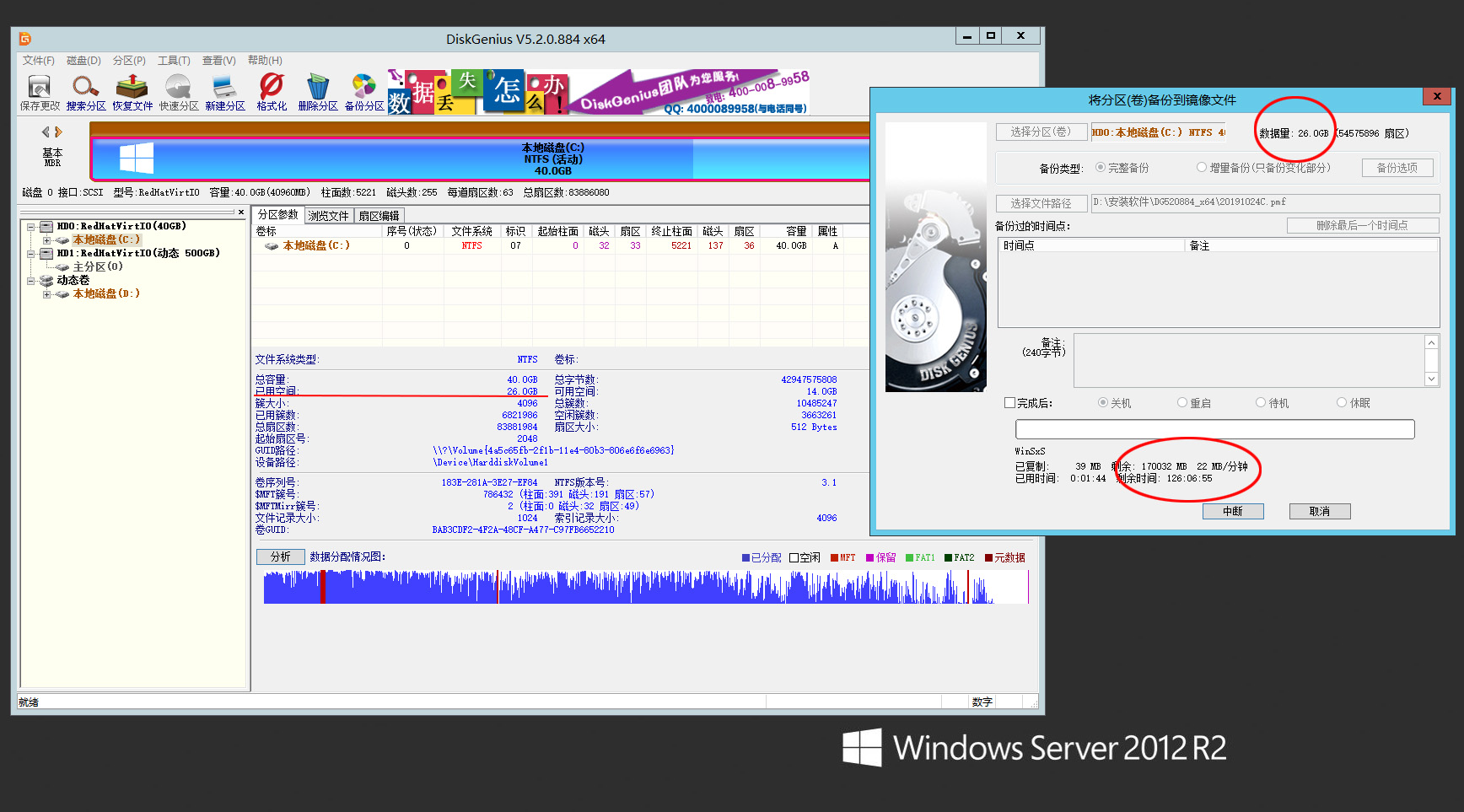Viewport: 1464px width, 812px height.
Task: Open the 文件(F) menu
Action: (x=38, y=61)
